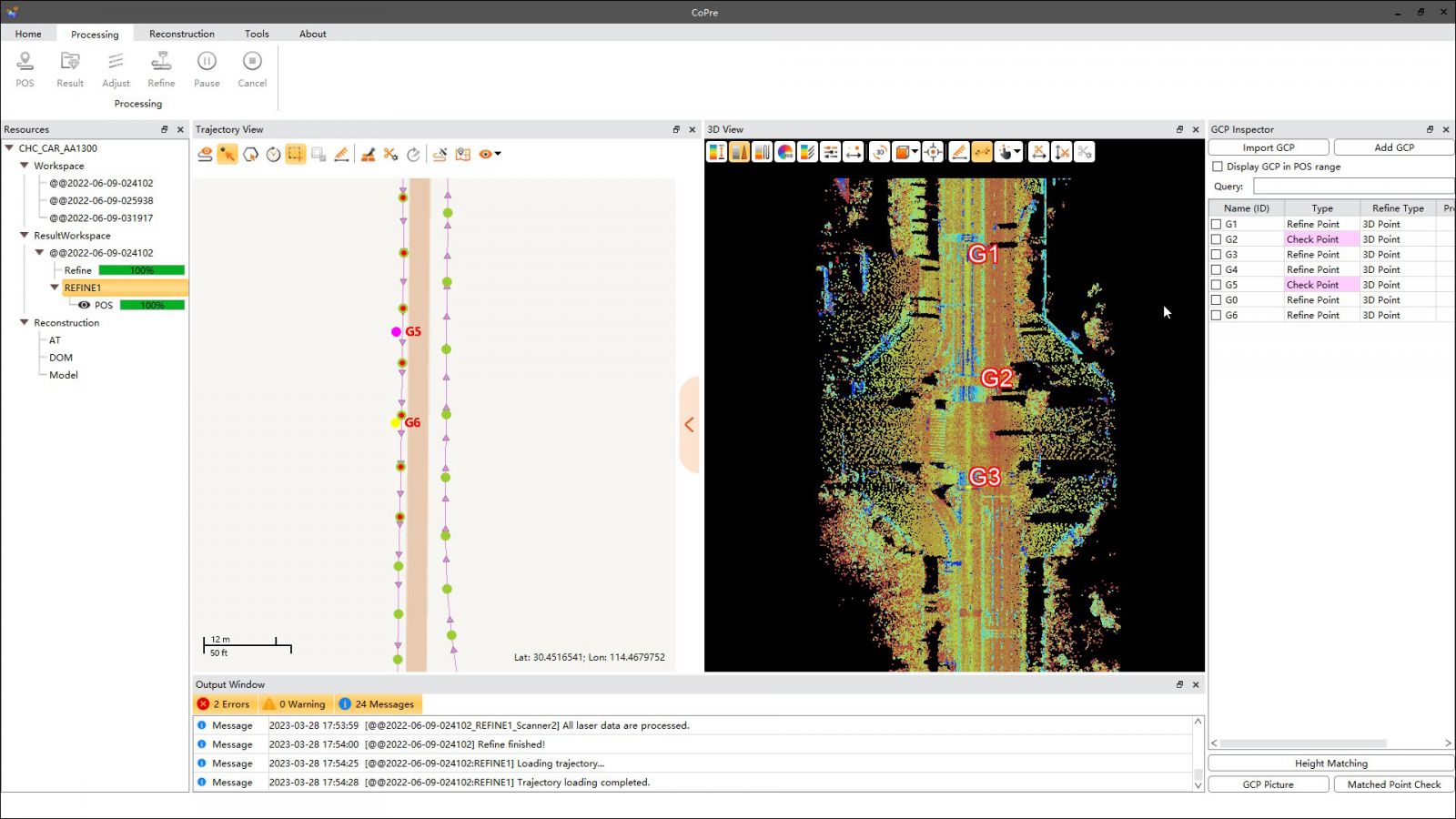Click the Import GCP button
This screenshot has width=1456, height=819.
tap(1268, 147)
